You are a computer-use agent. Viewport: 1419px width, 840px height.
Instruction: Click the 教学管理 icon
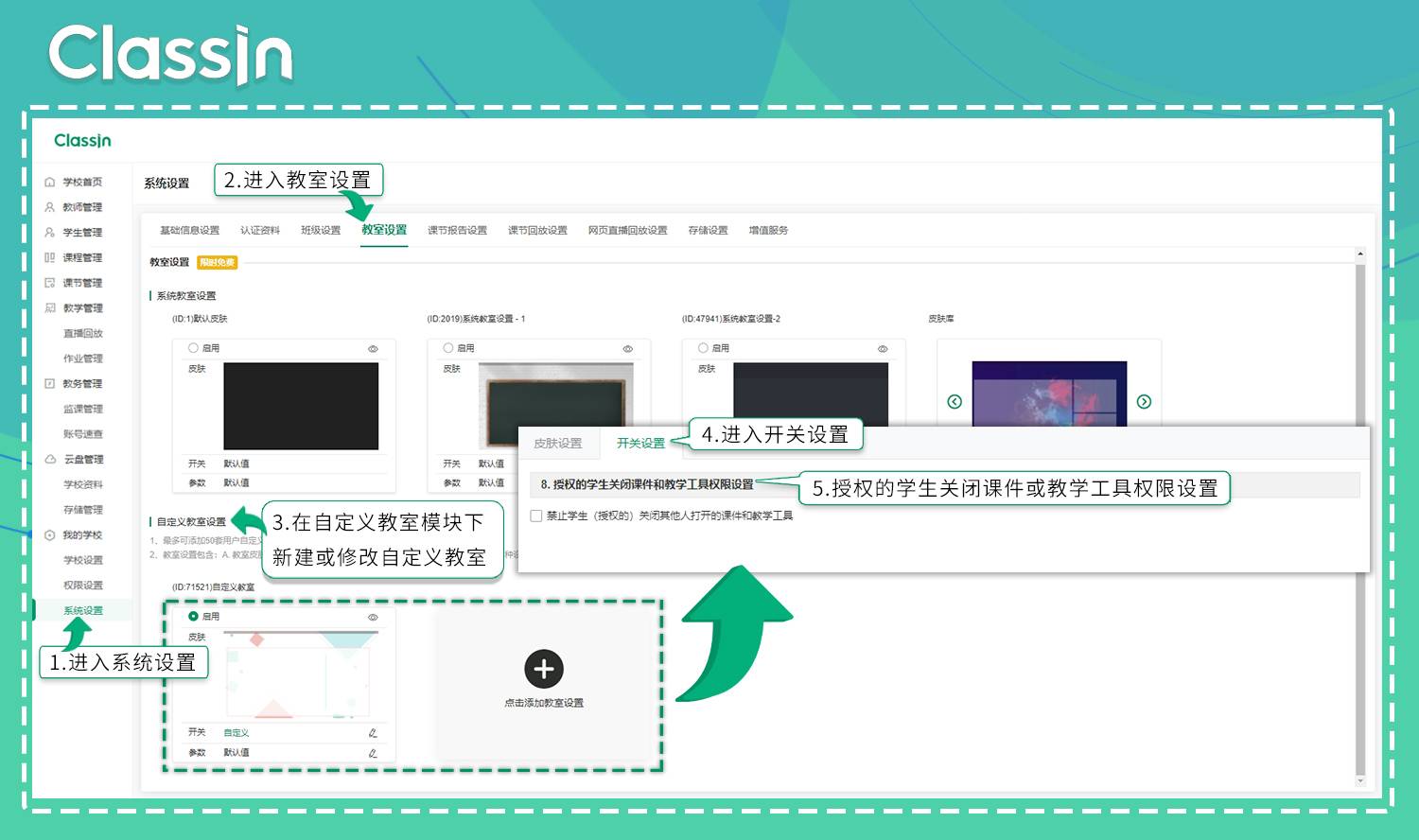[x=50, y=308]
